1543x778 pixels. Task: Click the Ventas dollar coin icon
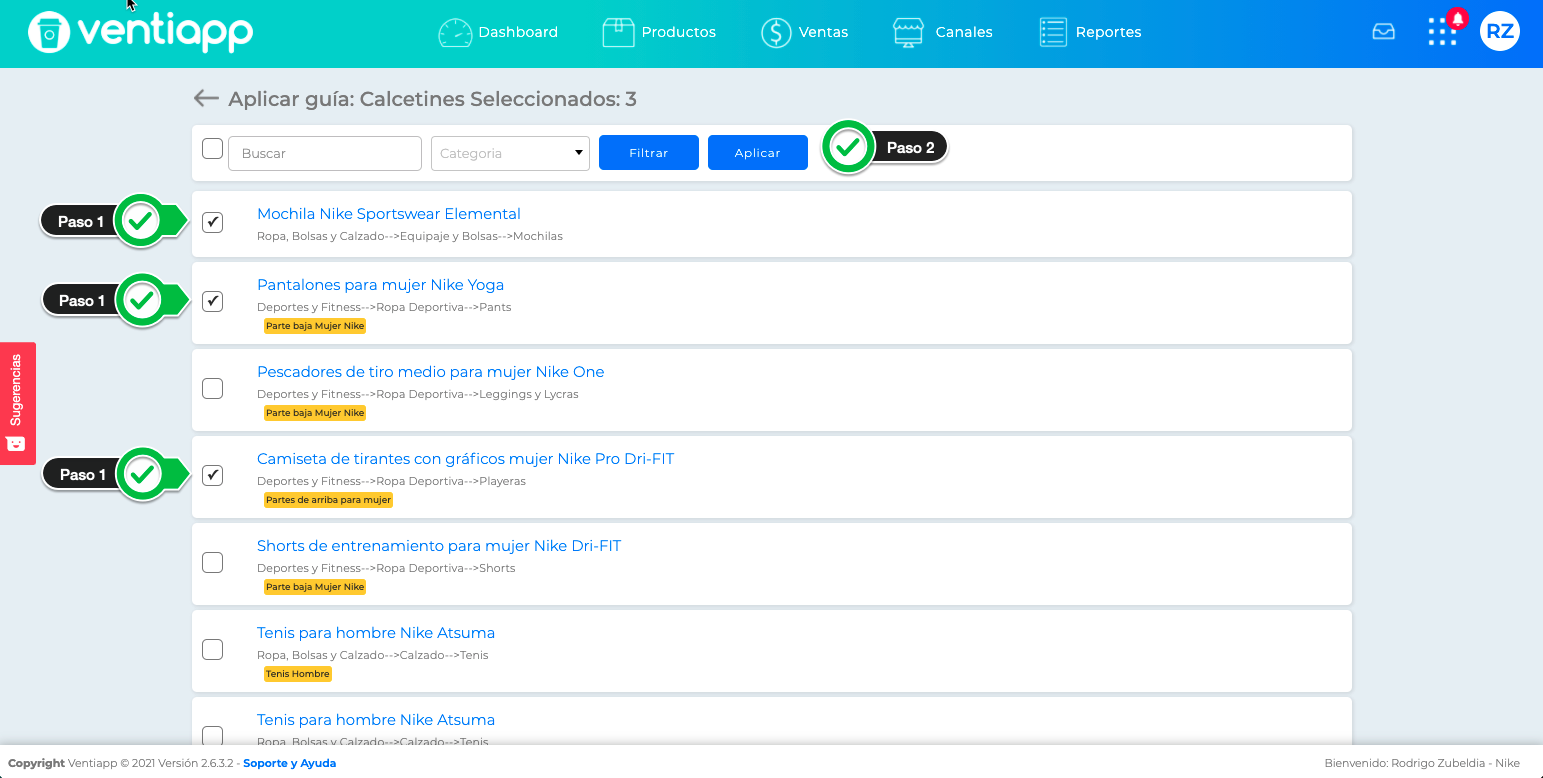click(776, 32)
